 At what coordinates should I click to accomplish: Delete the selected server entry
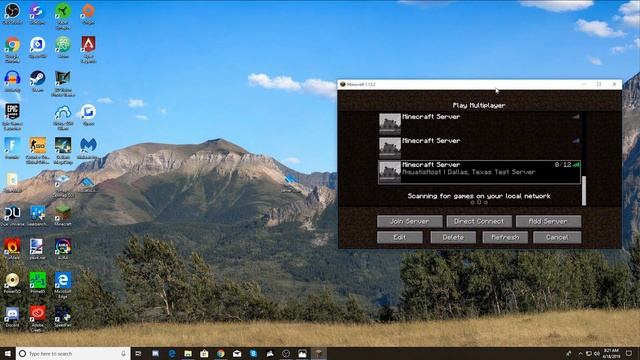tap(453, 237)
